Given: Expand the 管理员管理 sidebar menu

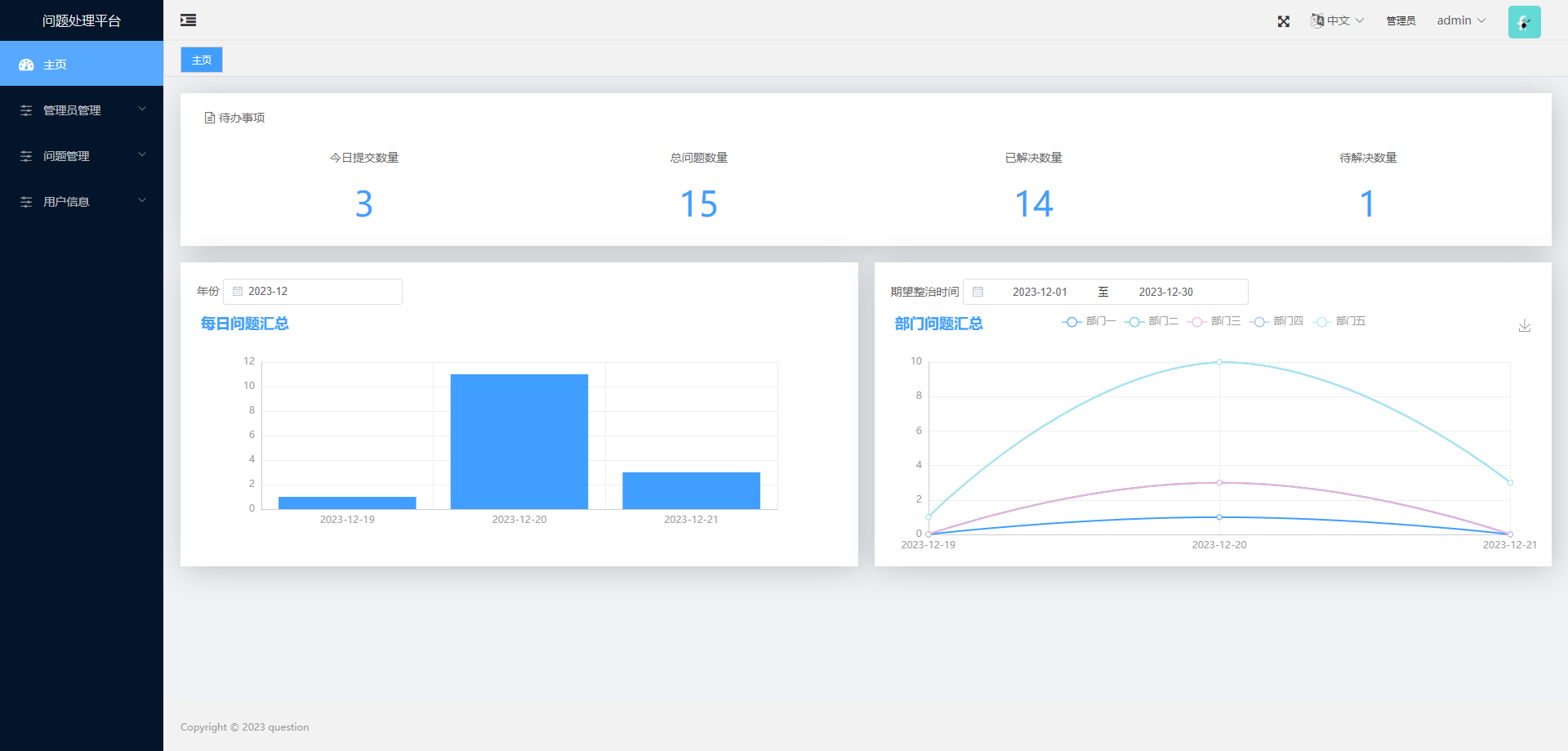Looking at the screenshot, I should click(x=82, y=110).
